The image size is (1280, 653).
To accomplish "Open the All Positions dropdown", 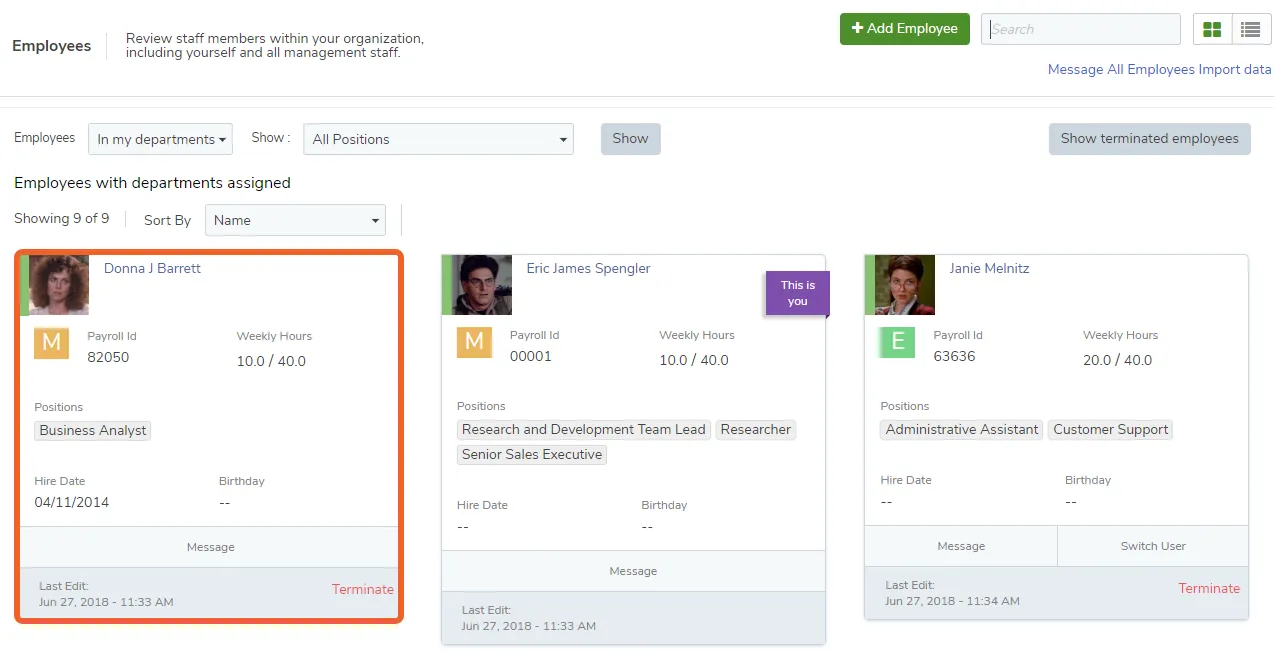I will [x=438, y=139].
